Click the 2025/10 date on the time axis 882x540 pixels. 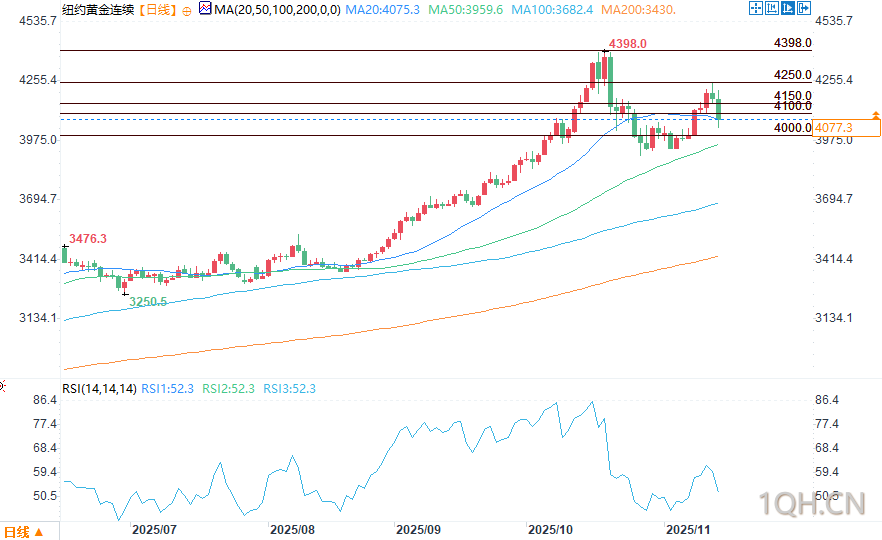click(x=549, y=527)
